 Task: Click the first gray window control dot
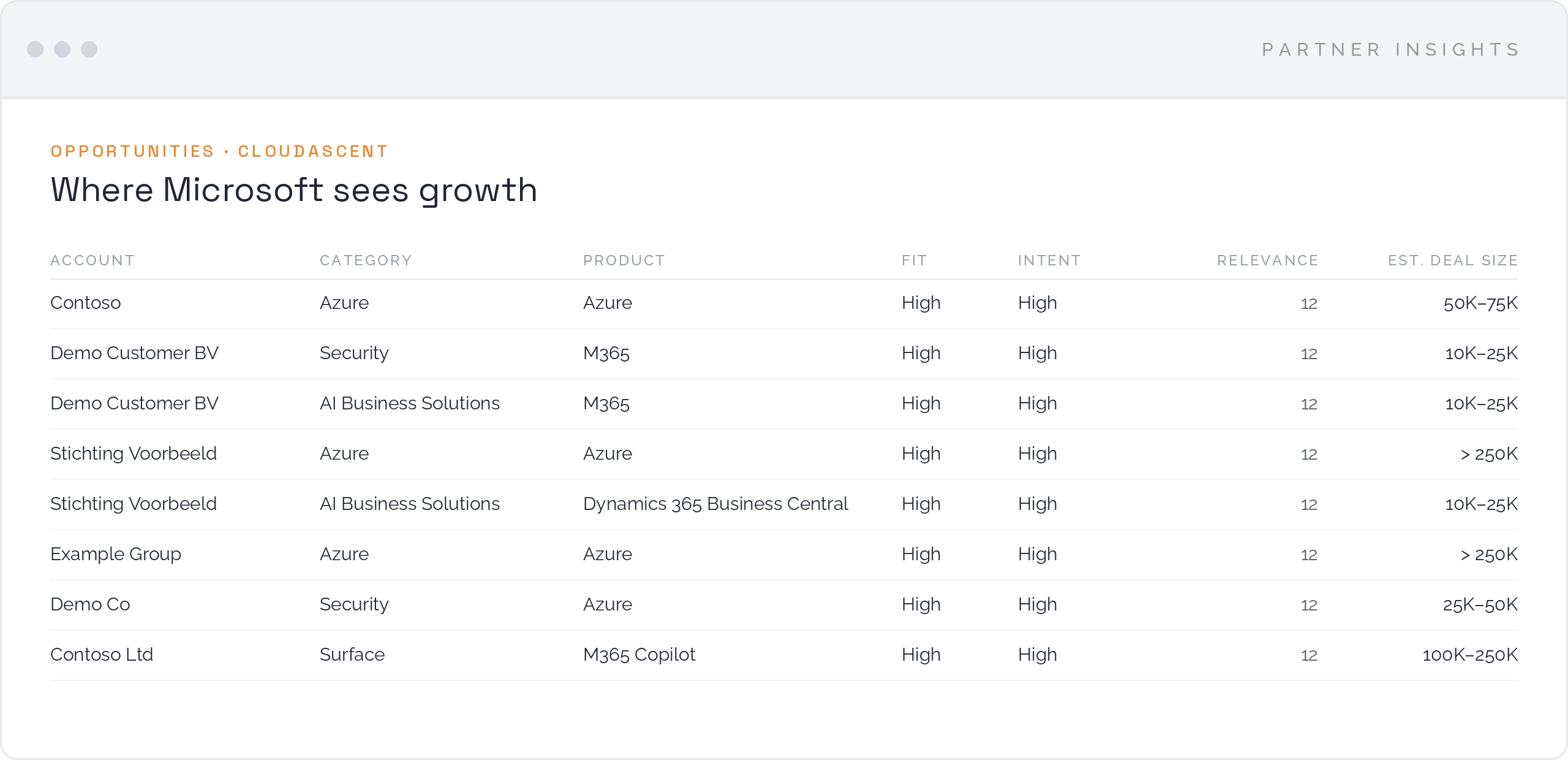(x=36, y=49)
